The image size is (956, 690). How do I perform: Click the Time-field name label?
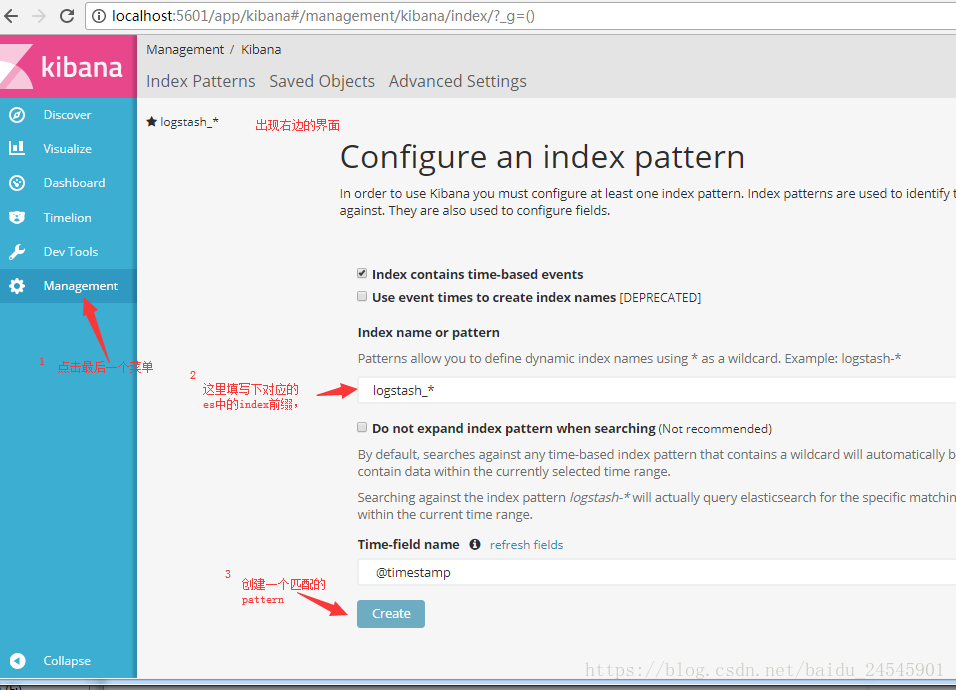(408, 544)
